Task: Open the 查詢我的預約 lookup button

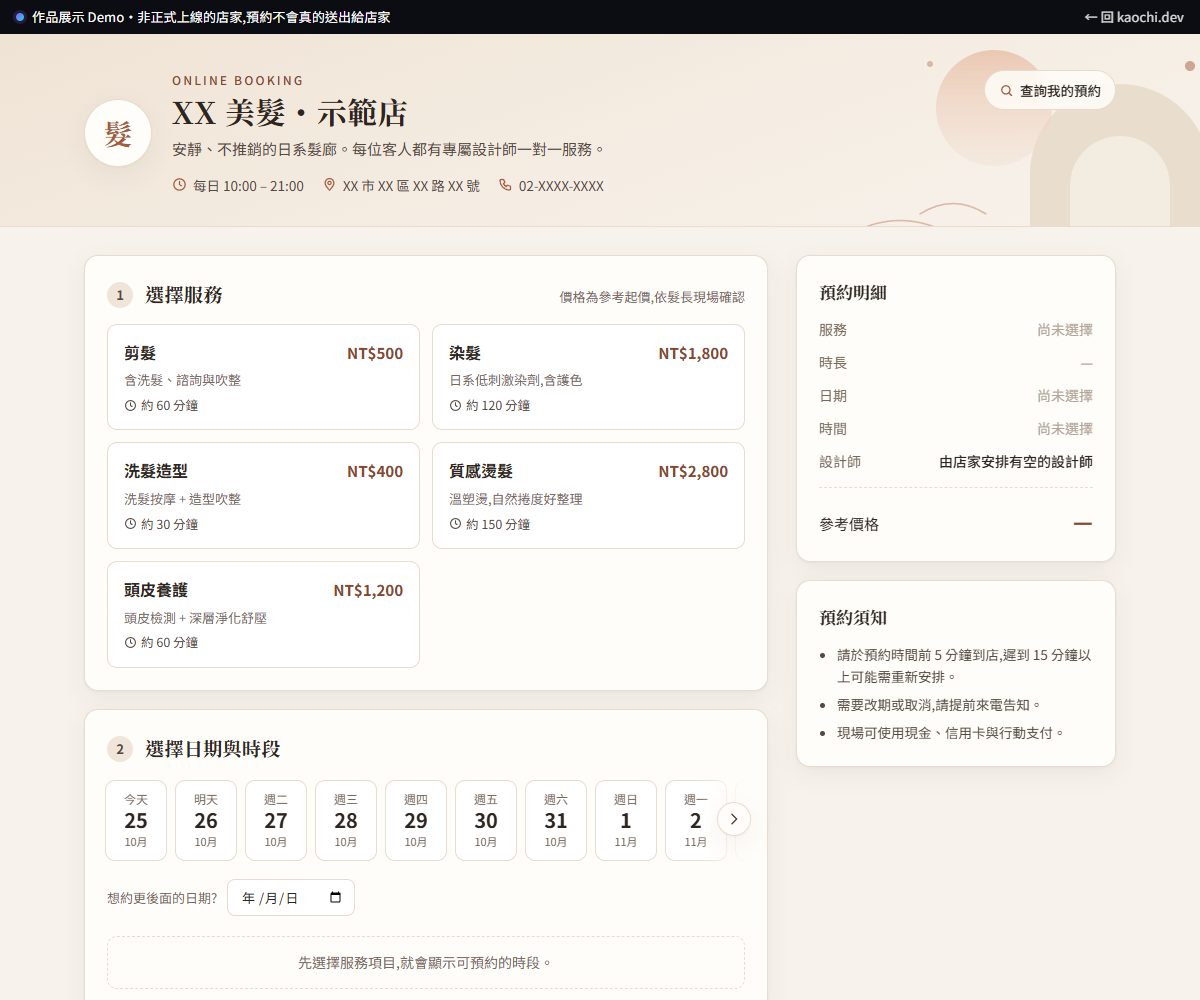Action: [x=1050, y=90]
